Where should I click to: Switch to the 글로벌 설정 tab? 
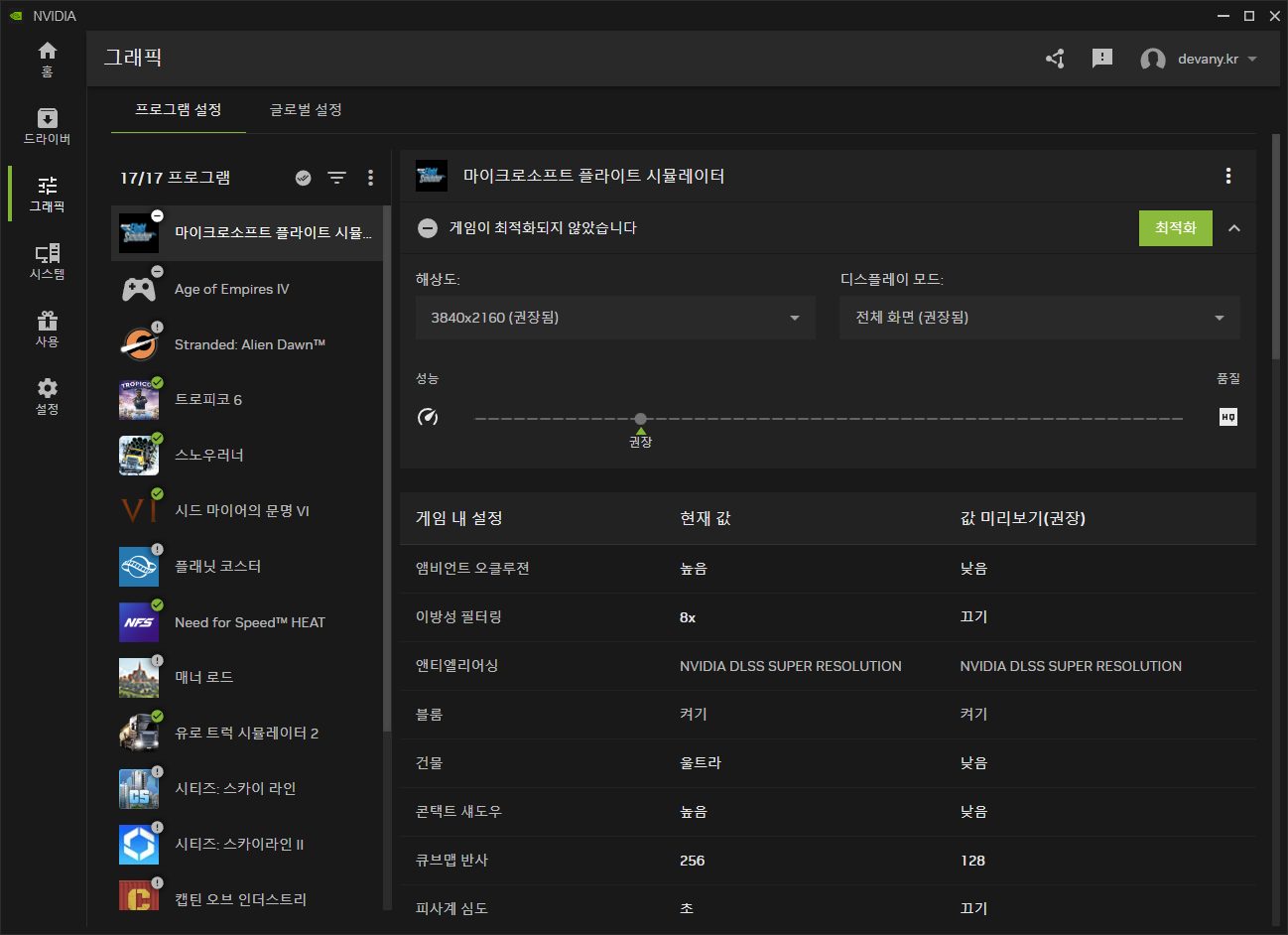tap(306, 109)
